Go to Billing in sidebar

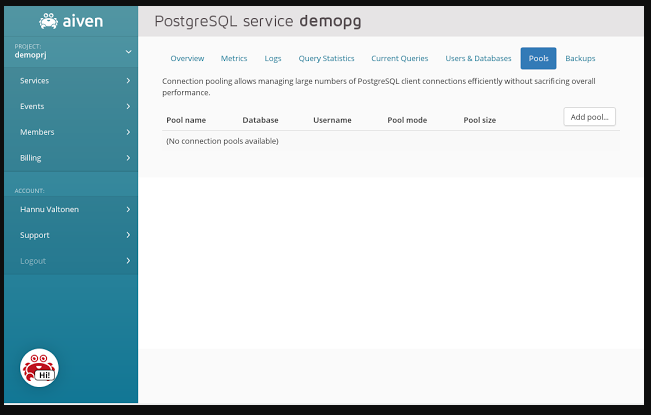pyautogui.click(x=31, y=158)
